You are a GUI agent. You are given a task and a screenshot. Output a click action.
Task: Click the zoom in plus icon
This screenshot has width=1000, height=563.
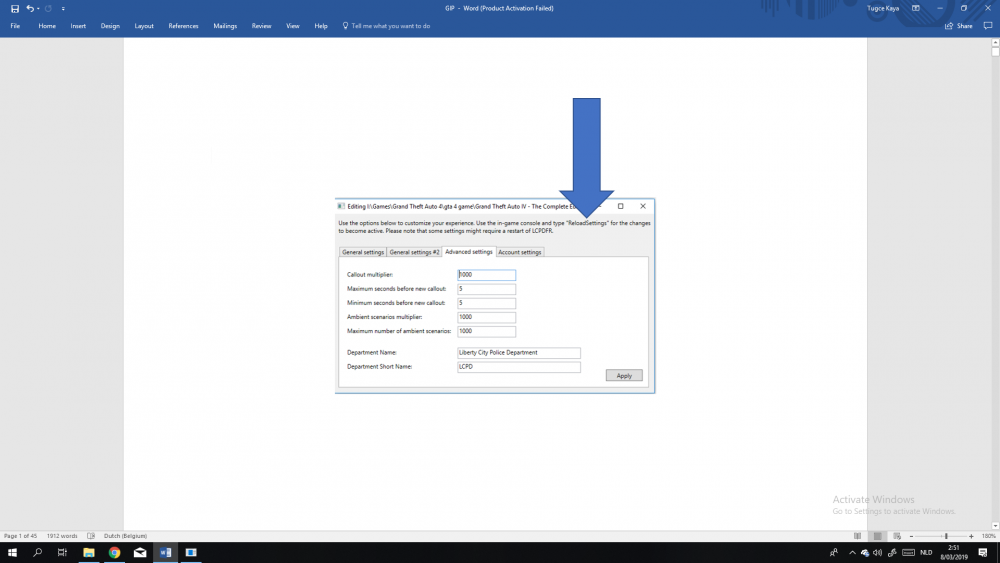(x=971, y=536)
